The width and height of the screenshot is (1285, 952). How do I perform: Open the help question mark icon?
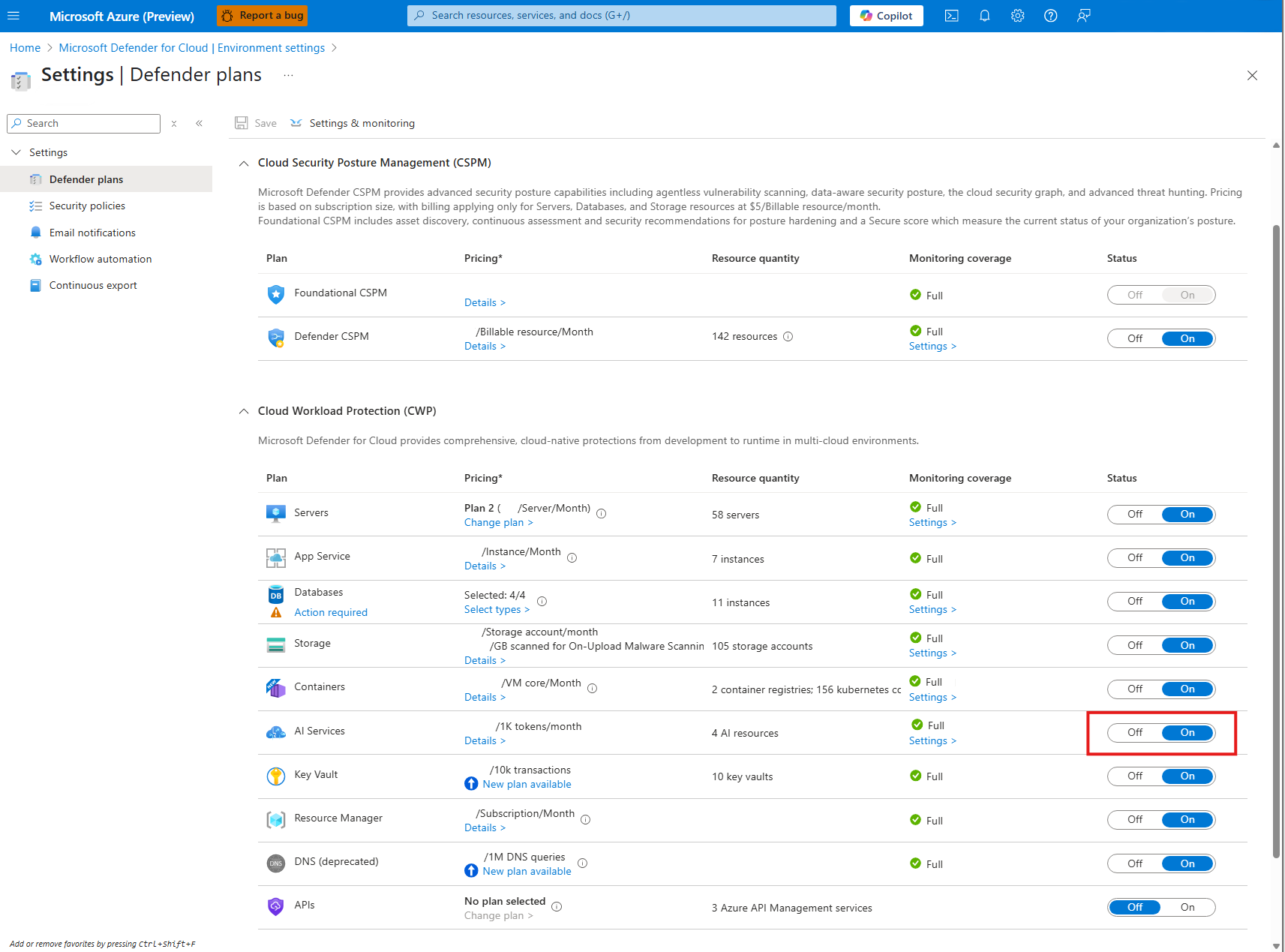pos(1050,16)
